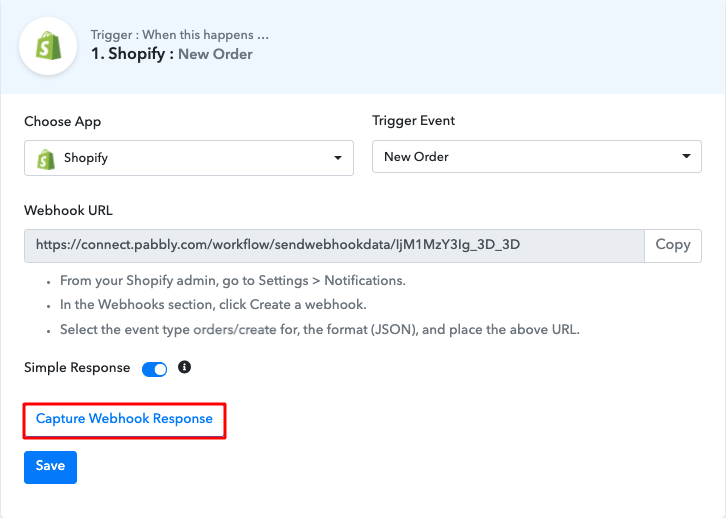Click instruction 'In the Webhooks section, click Create a webhook'

click(213, 305)
